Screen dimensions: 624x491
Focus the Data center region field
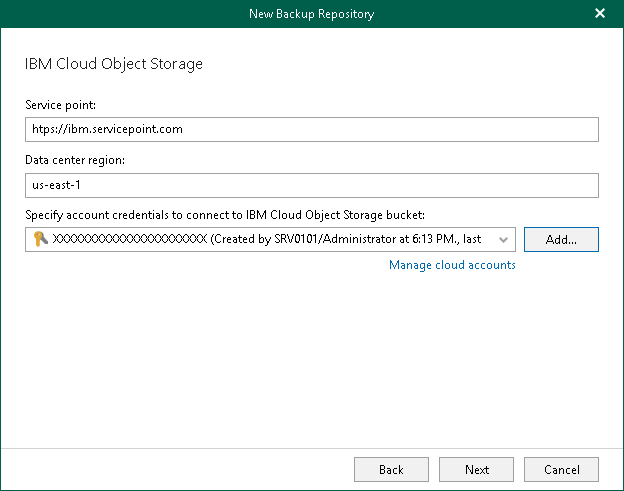click(312, 185)
